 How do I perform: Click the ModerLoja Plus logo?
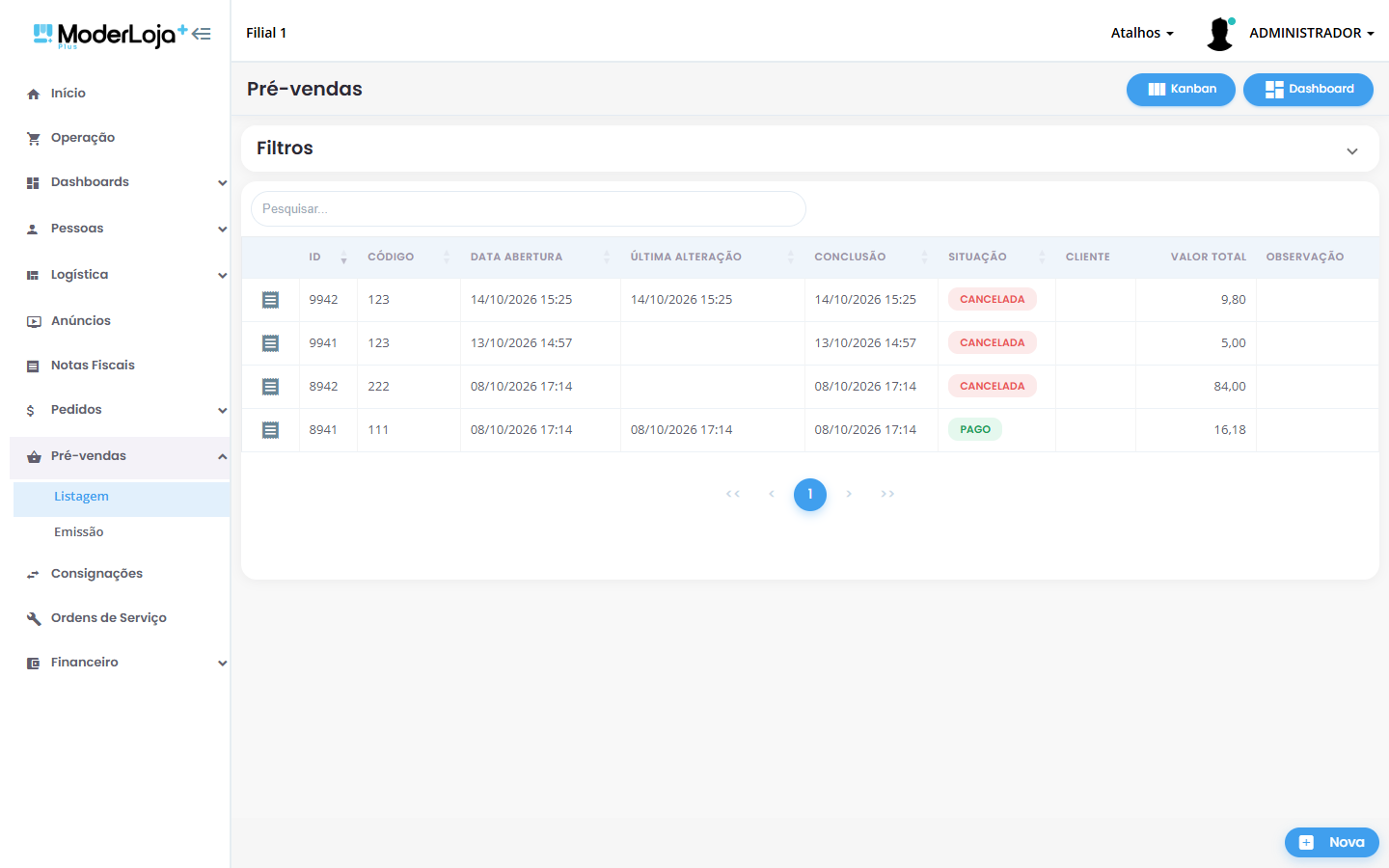pyautogui.click(x=111, y=35)
